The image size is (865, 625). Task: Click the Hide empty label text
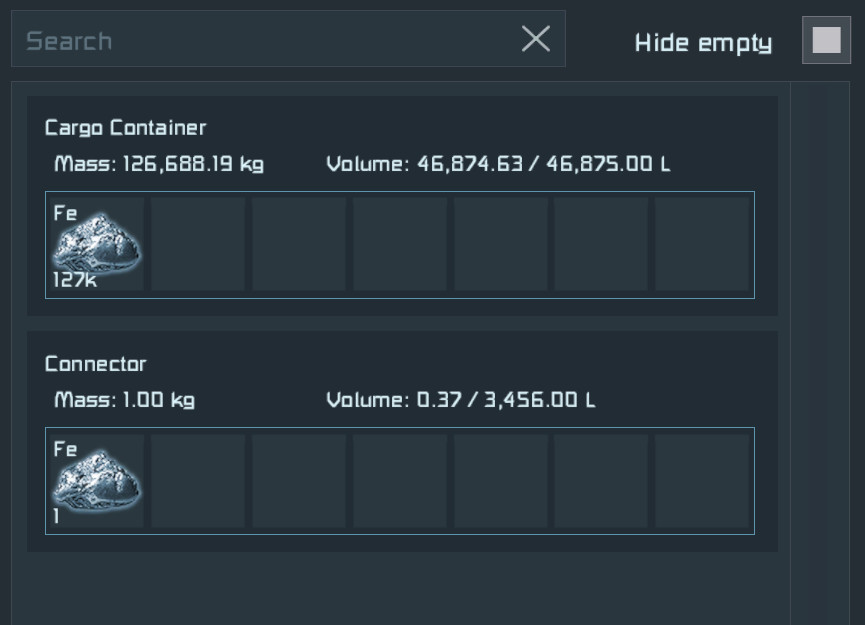coord(703,43)
